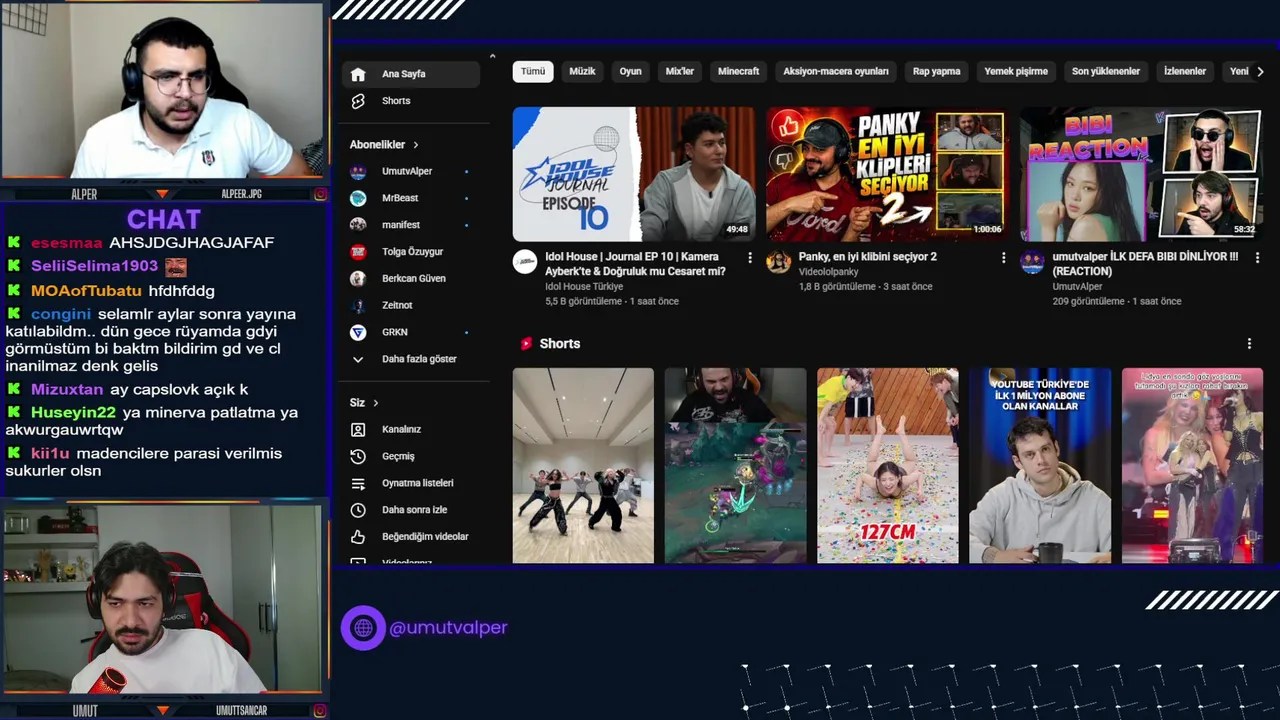1280x720 pixels.
Task: Open GRKN channel avatar in sidebar
Action: tap(358, 332)
